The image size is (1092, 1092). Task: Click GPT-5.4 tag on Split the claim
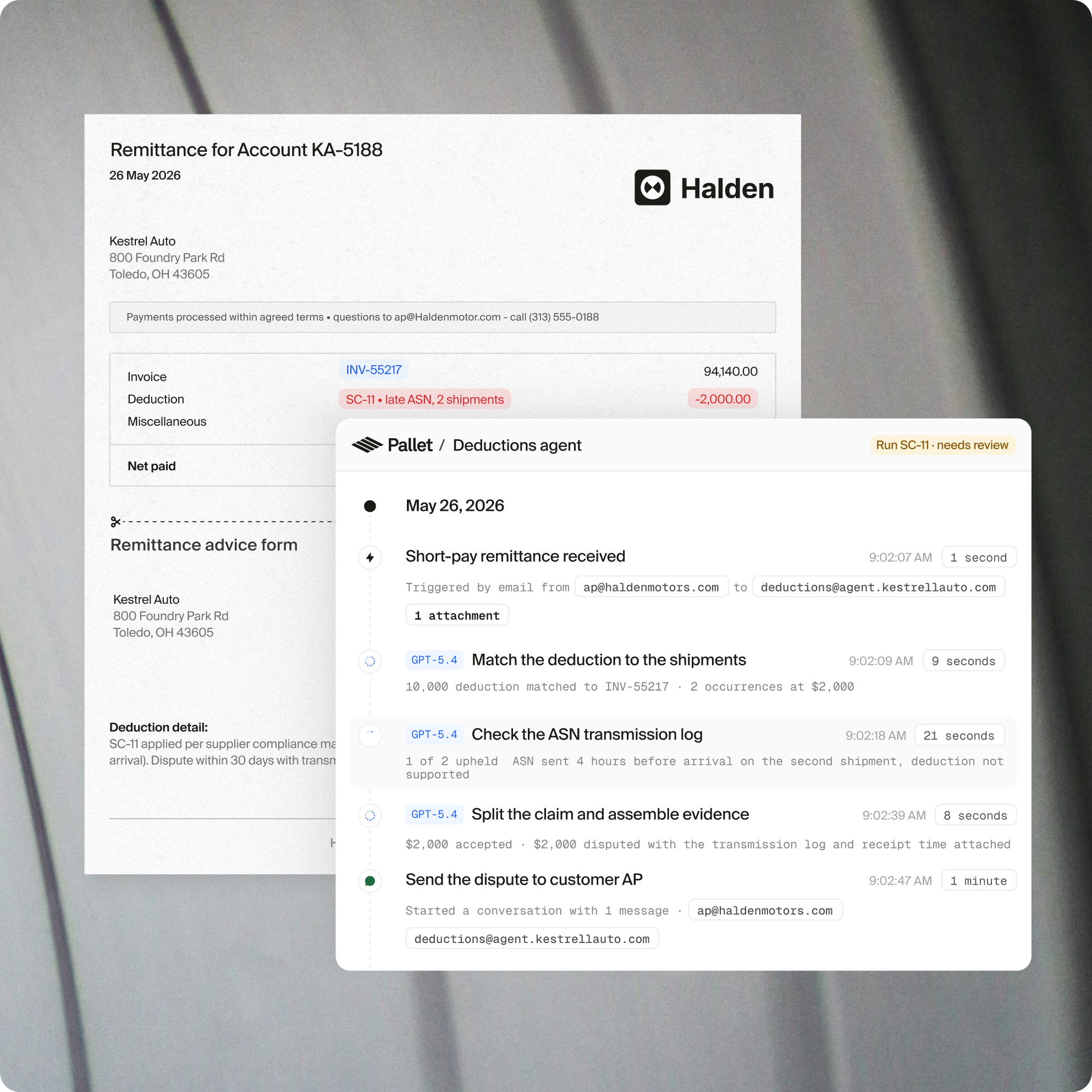click(434, 814)
